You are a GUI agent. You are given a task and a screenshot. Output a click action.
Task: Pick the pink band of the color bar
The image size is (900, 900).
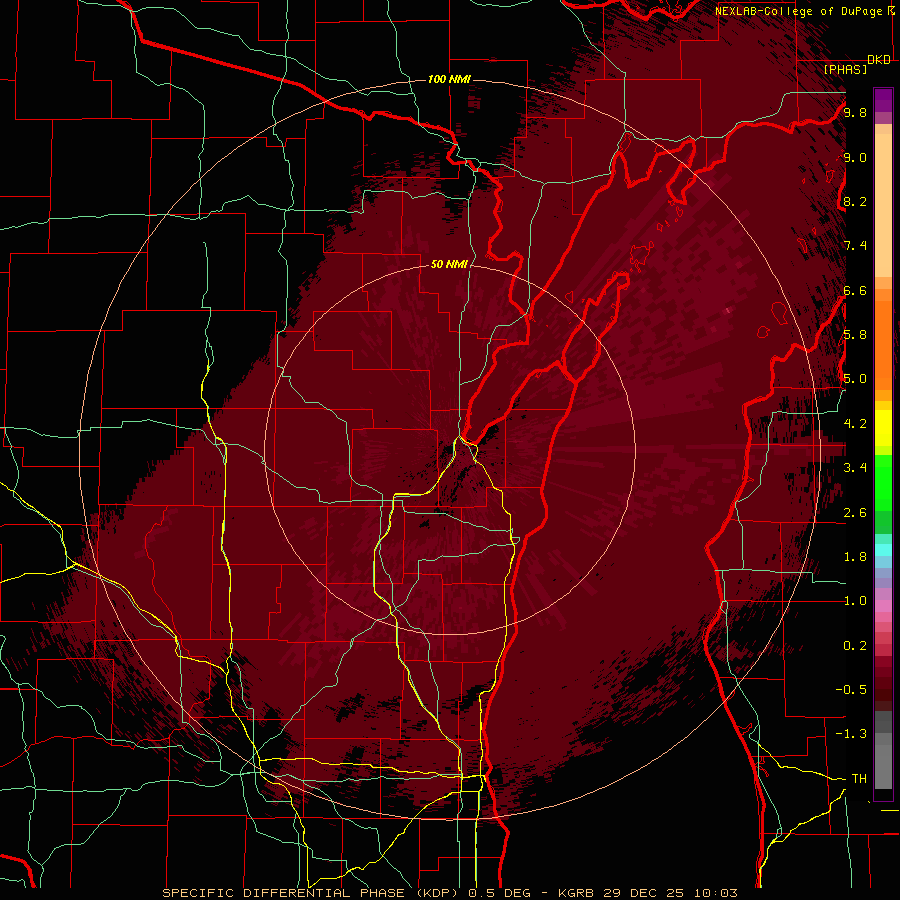coord(883,606)
